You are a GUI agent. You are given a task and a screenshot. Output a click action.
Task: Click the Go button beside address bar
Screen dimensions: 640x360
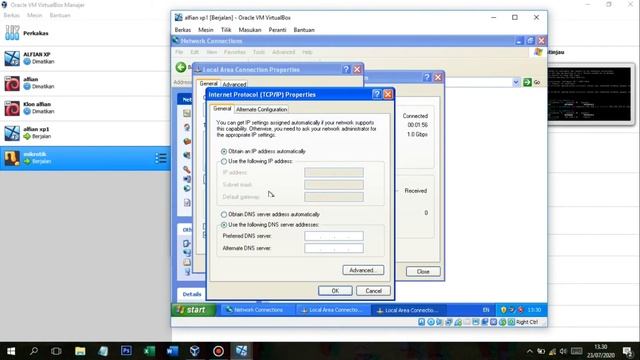[532, 82]
